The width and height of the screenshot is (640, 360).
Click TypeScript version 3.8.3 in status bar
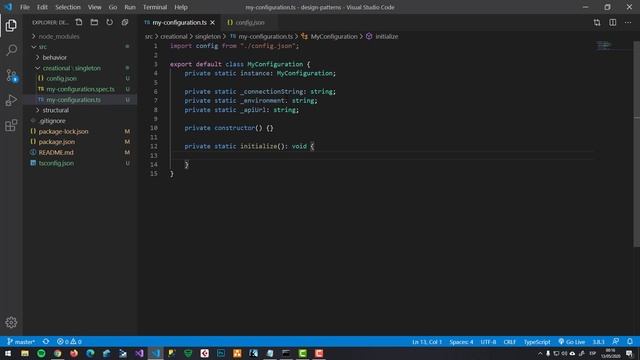point(598,342)
